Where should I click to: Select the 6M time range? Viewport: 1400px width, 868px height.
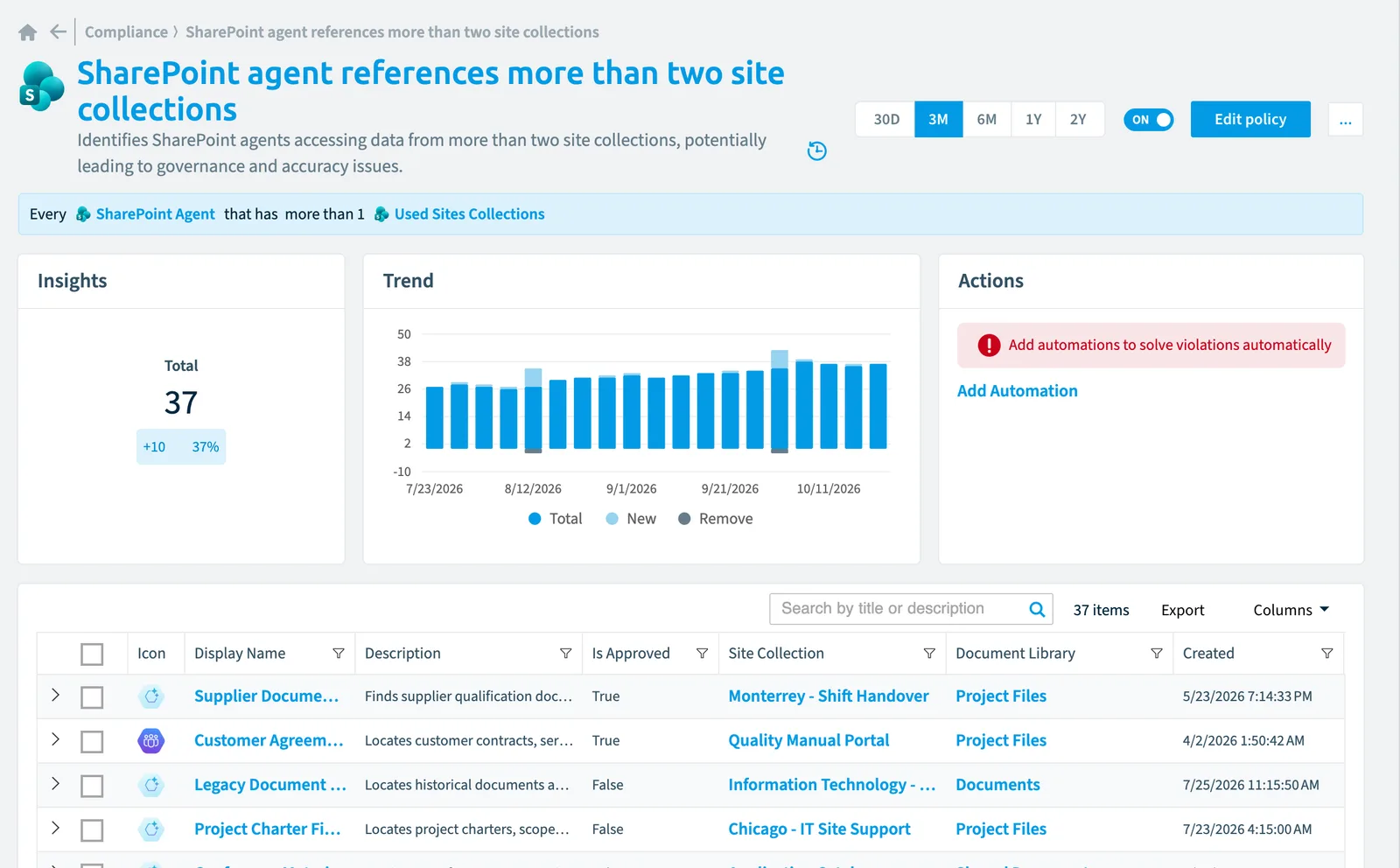986,120
